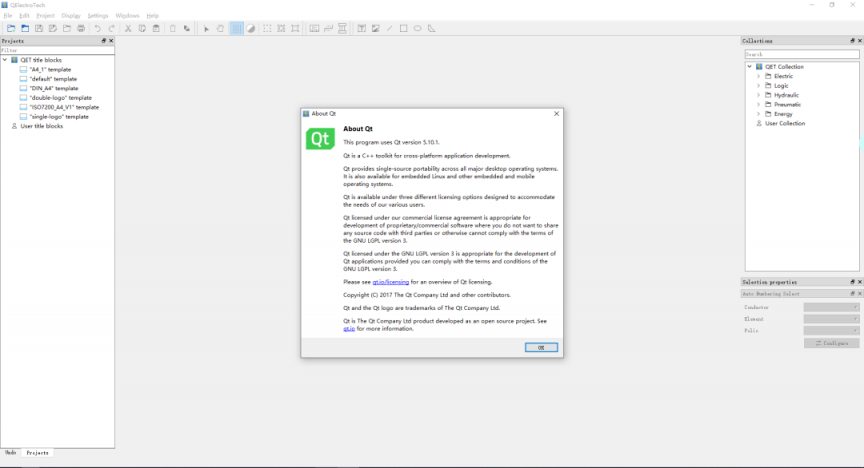Float the Collections panel
This screenshot has width=864, height=468.
[850, 41]
